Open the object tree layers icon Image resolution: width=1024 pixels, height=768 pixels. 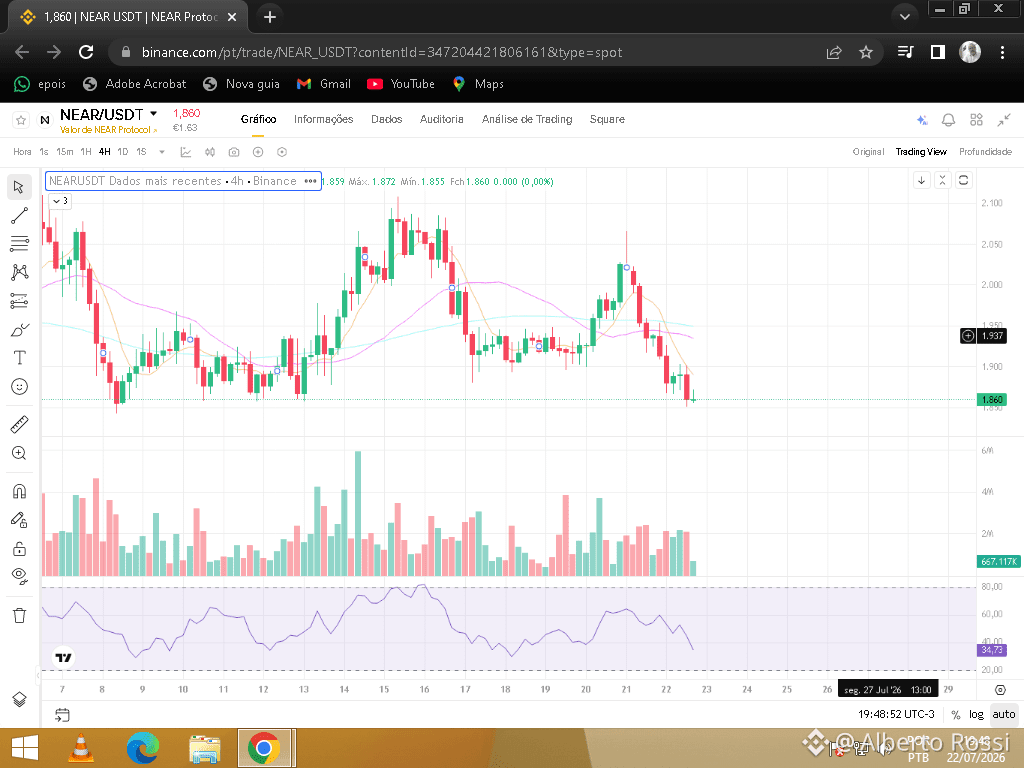(x=19, y=699)
